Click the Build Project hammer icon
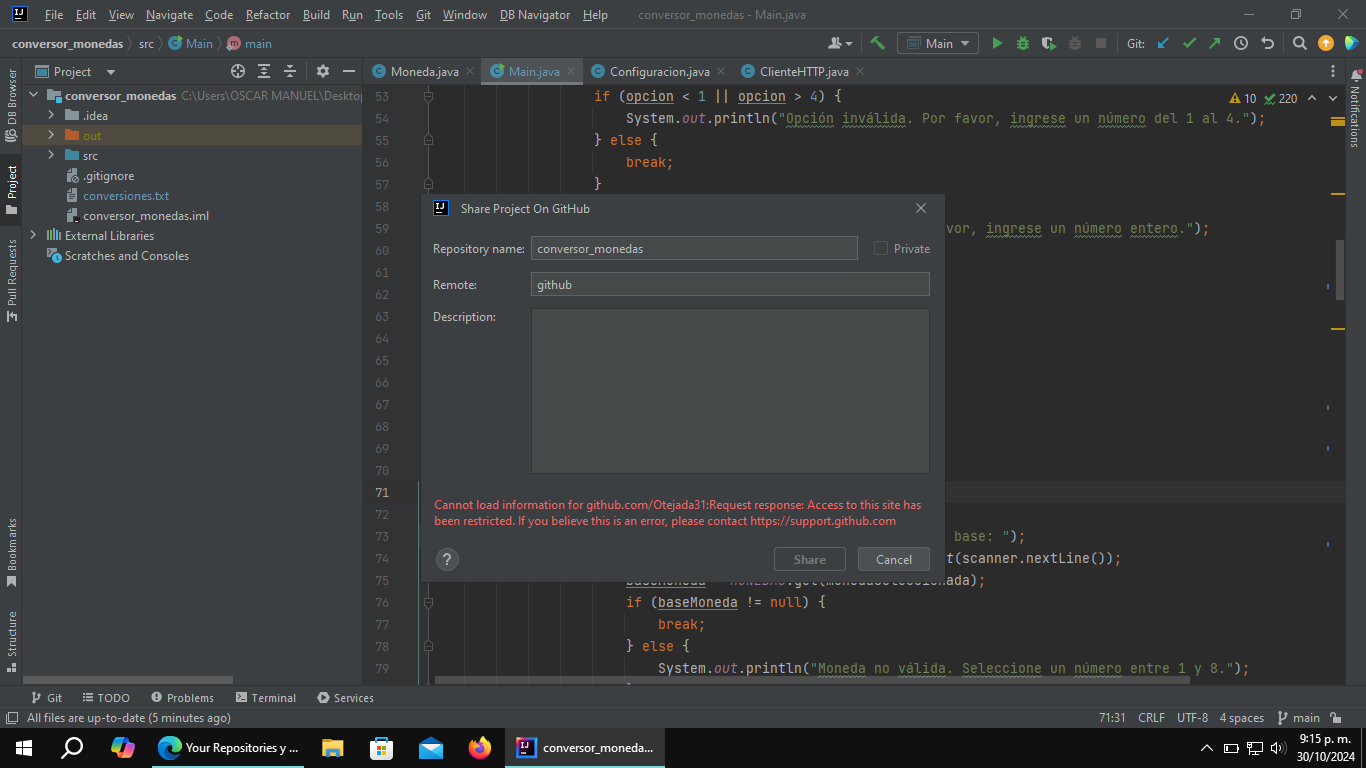The width and height of the screenshot is (1366, 768). tap(877, 43)
